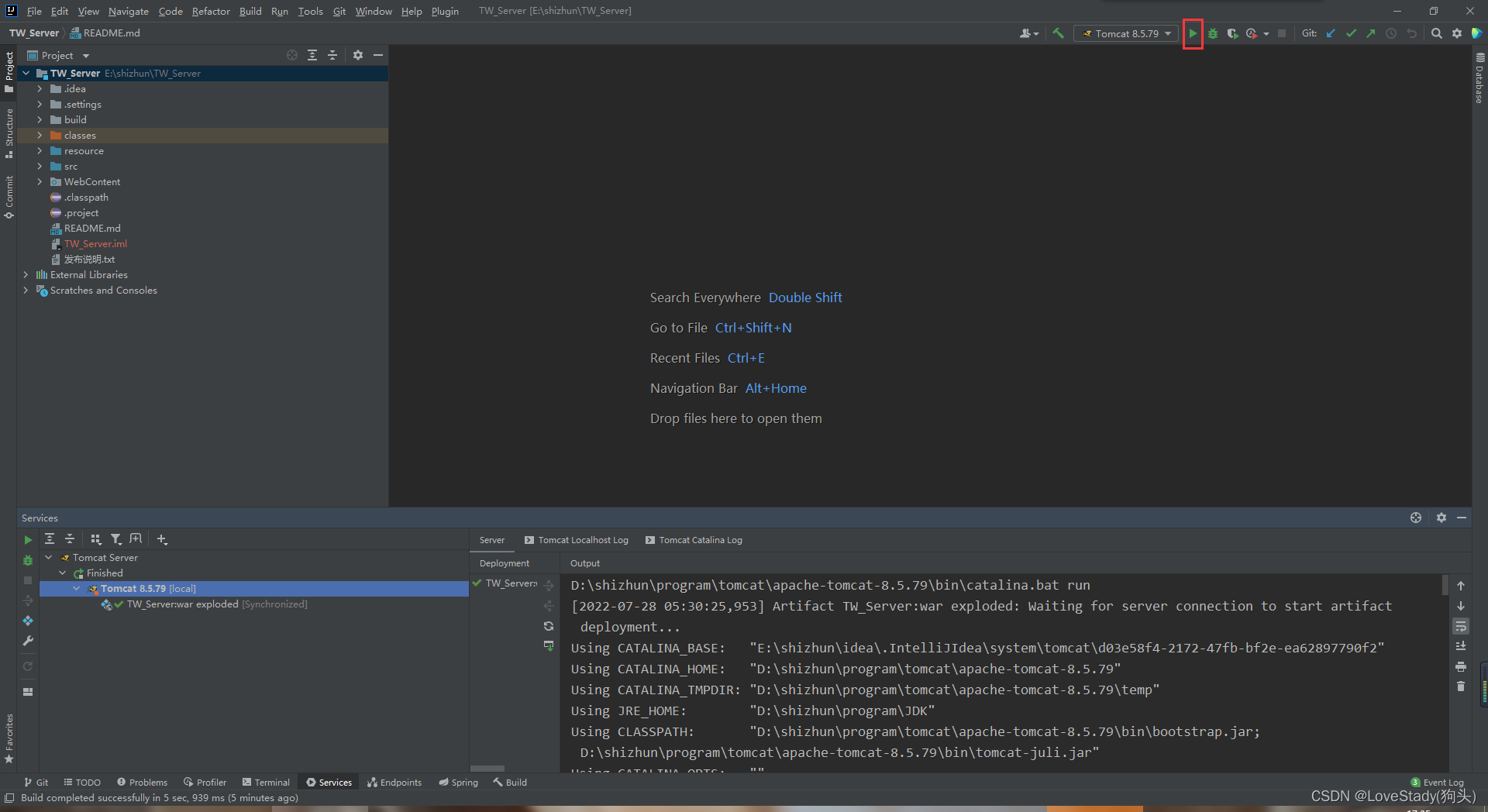Expand All in Services toolbar
1488x812 pixels.
pos(50,539)
